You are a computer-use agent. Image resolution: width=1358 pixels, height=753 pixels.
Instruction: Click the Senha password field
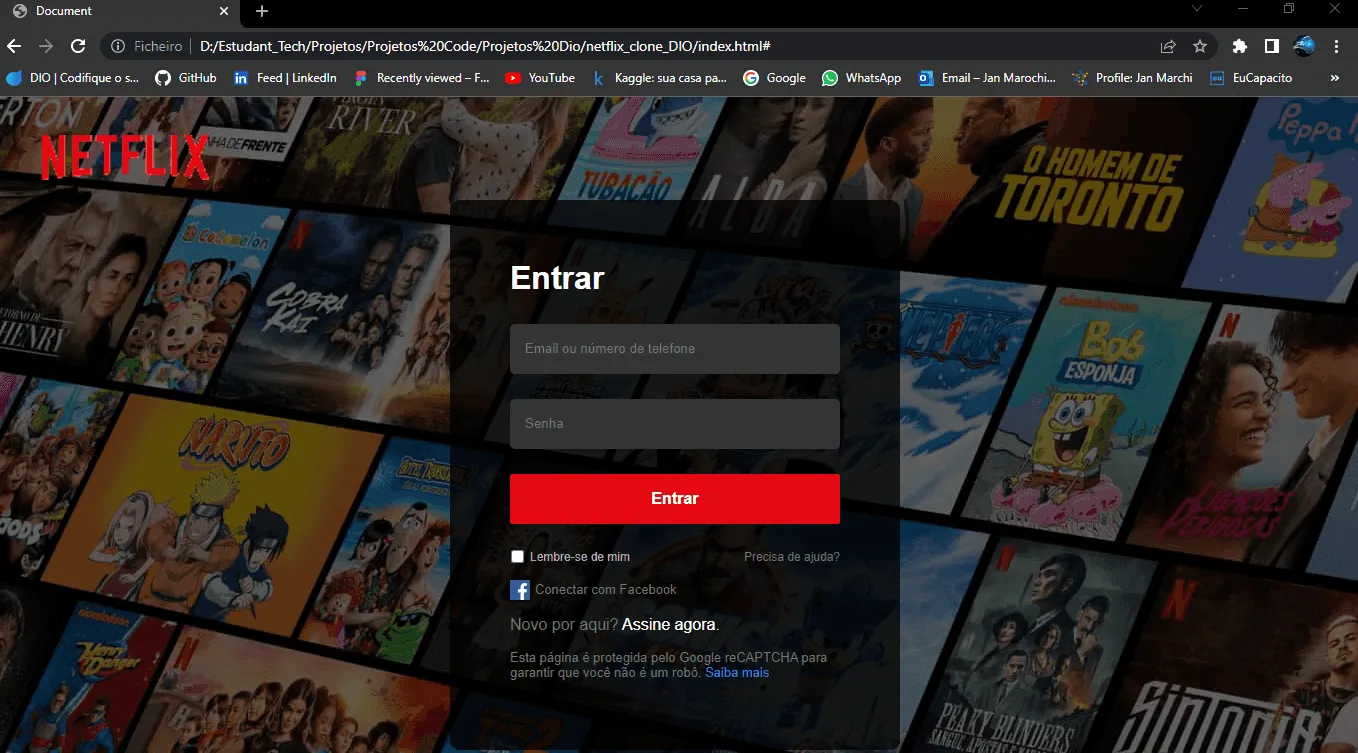click(675, 424)
